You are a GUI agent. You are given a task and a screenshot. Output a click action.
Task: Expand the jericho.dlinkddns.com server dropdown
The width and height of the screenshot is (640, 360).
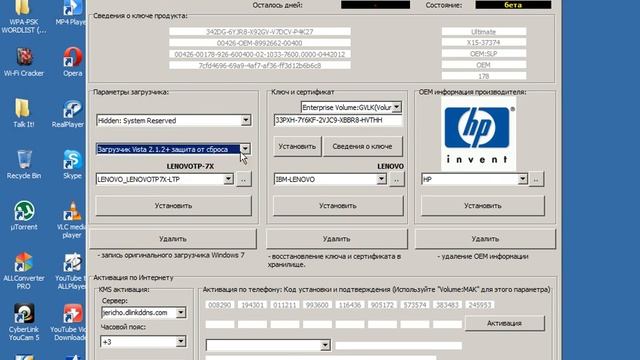coord(180,313)
